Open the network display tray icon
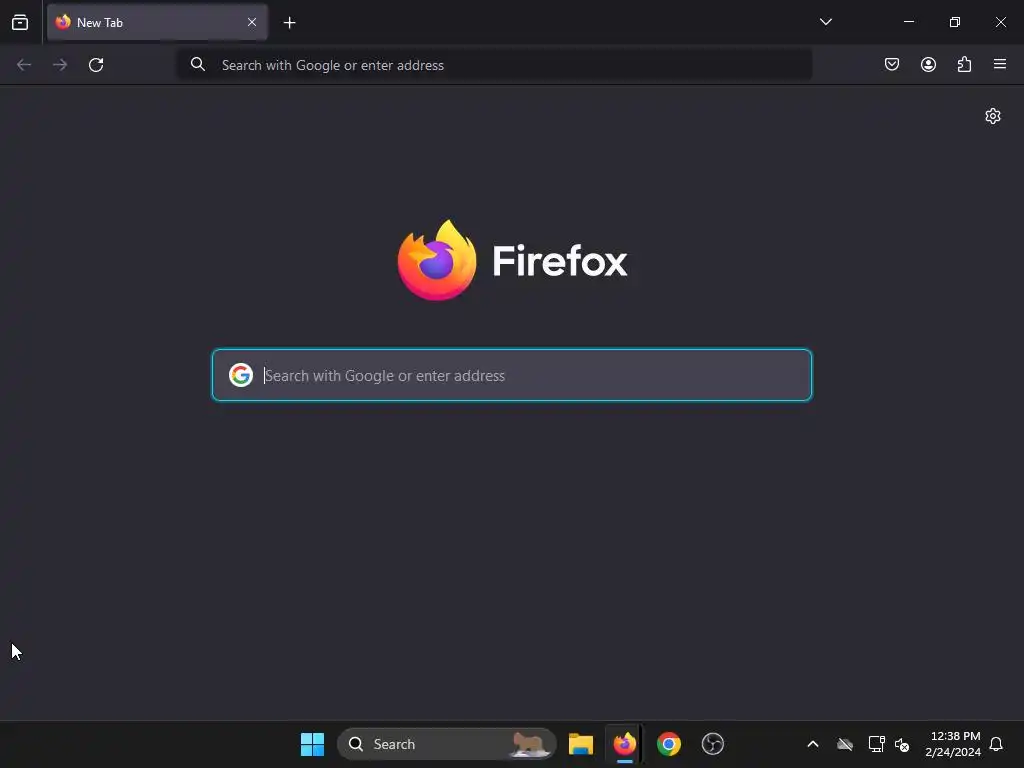The width and height of the screenshot is (1024, 768). [x=876, y=744]
